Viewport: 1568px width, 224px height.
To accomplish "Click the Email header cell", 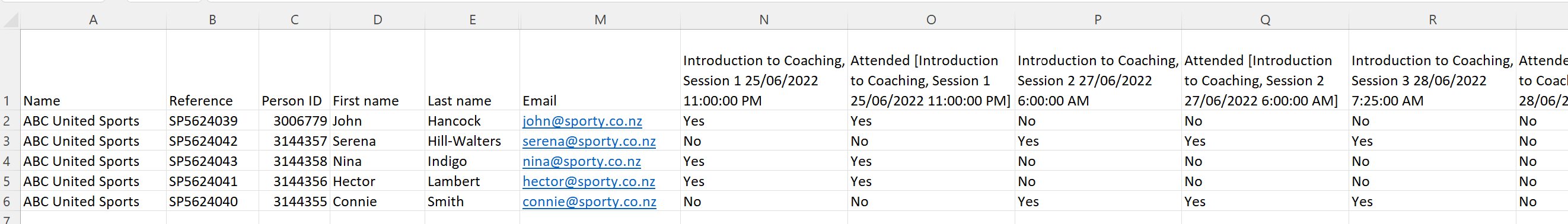I will (600, 70).
